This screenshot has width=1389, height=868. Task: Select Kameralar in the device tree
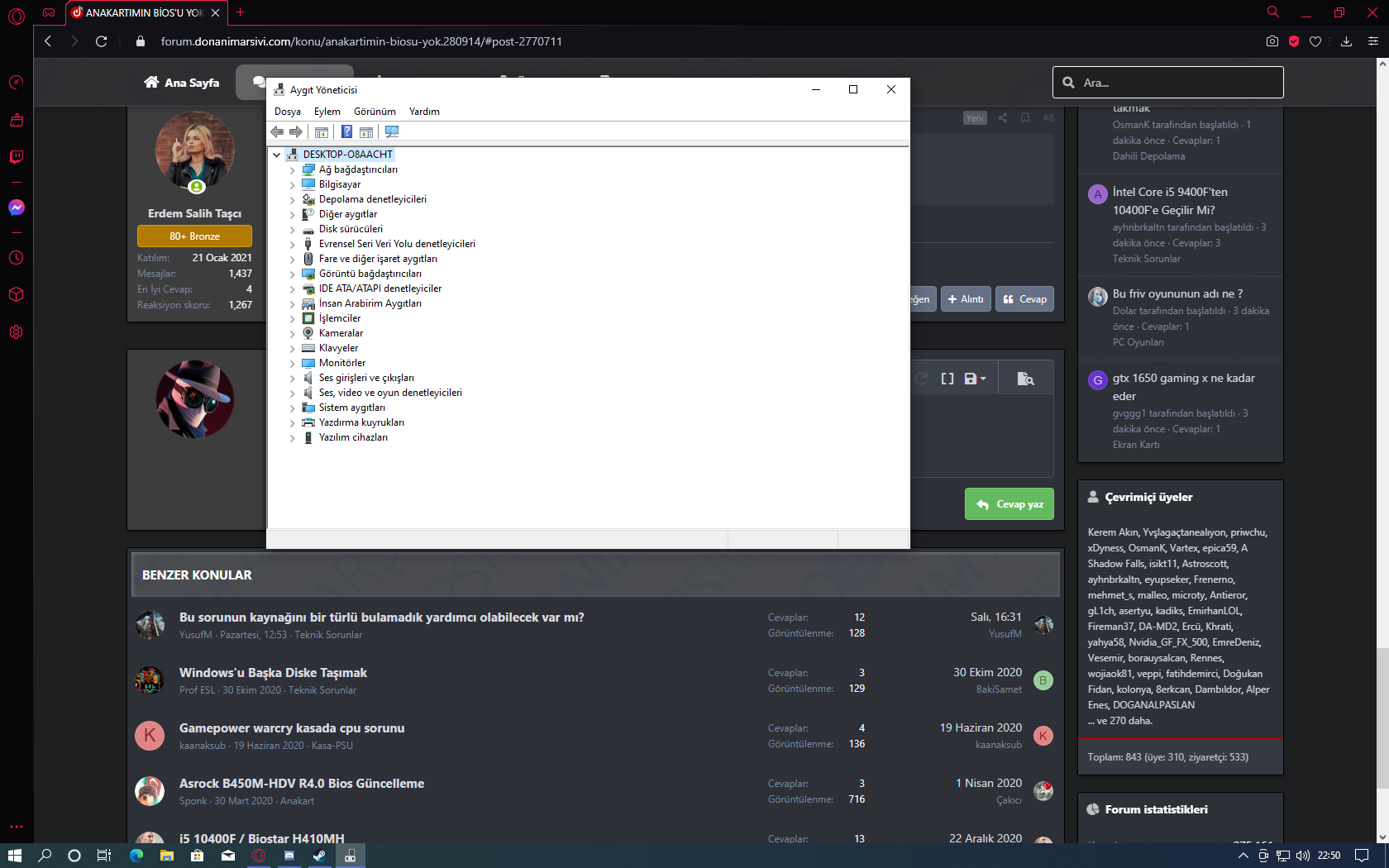(341, 333)
